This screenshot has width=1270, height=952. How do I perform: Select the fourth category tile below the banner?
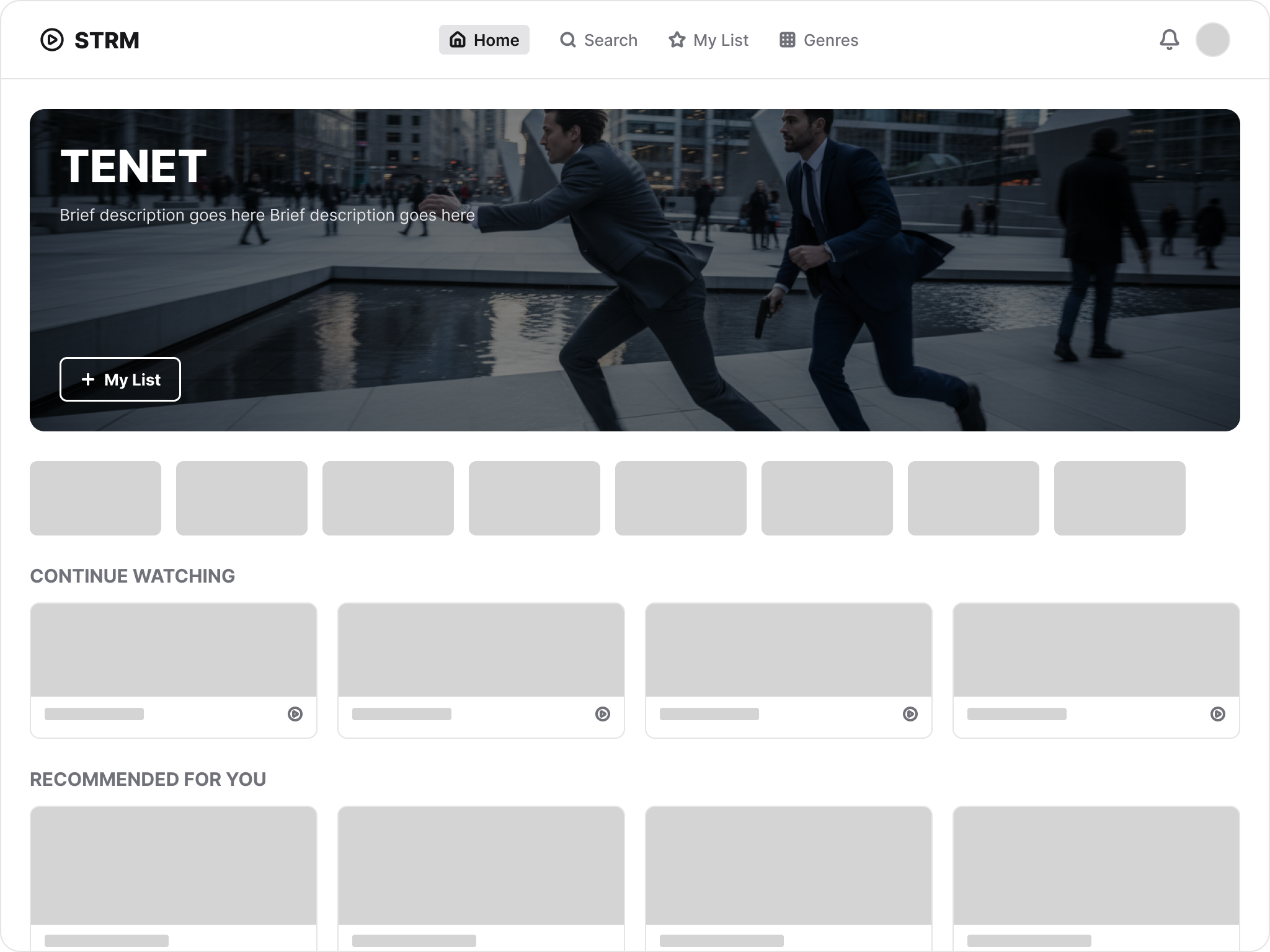[535, 498]
